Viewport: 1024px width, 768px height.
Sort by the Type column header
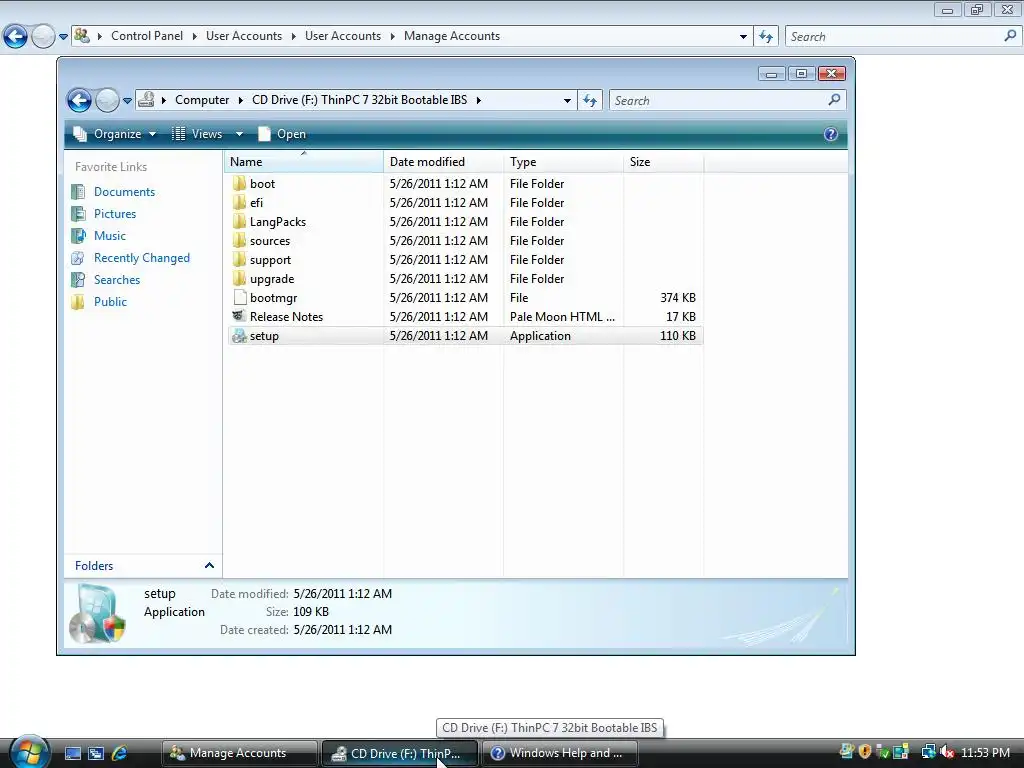pyautogui.click(x=564, y=161)
